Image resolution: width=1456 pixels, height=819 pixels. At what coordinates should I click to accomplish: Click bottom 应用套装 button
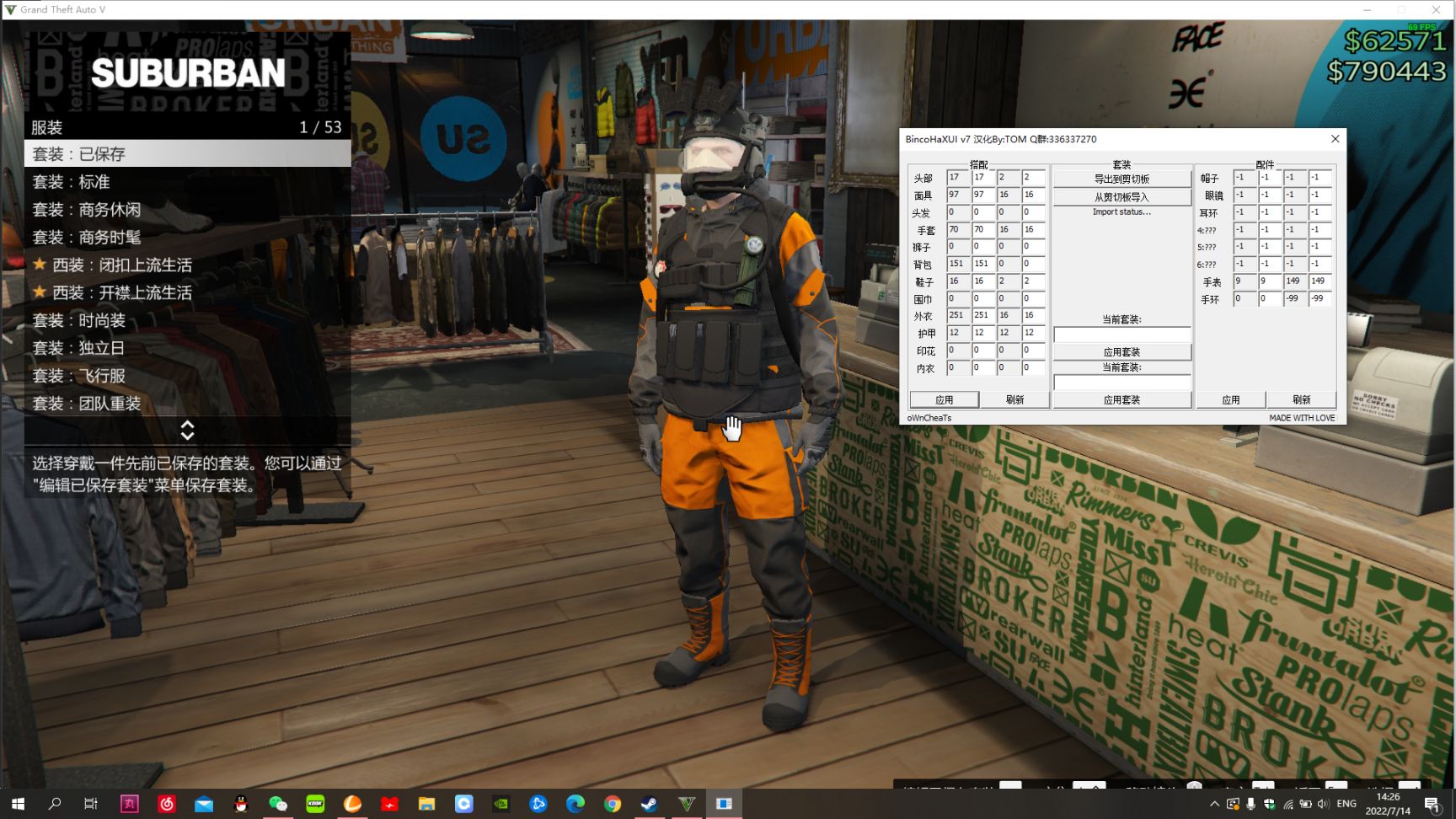click(x=1121, y=400)
